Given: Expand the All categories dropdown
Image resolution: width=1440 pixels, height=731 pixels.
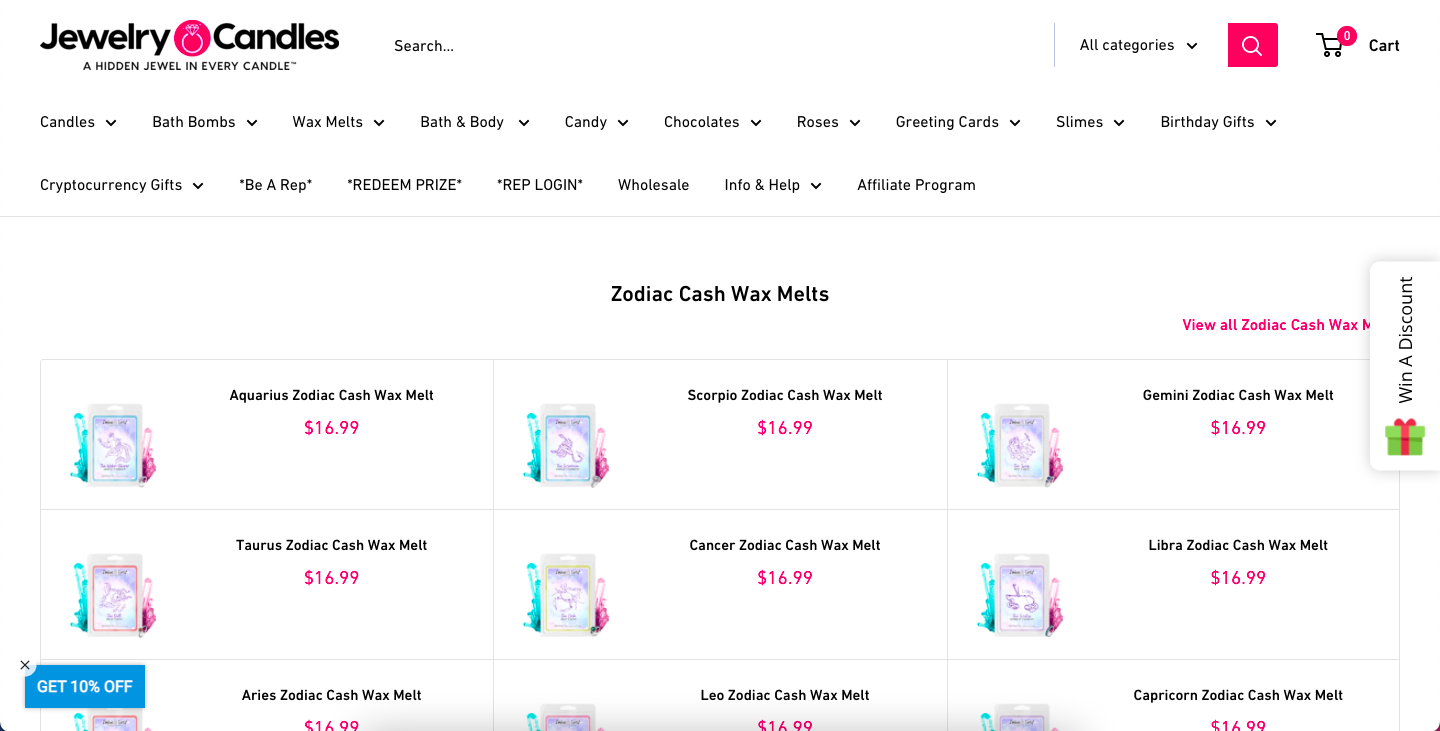Looking at the screenshot, I should click(x=1137, y=45).
